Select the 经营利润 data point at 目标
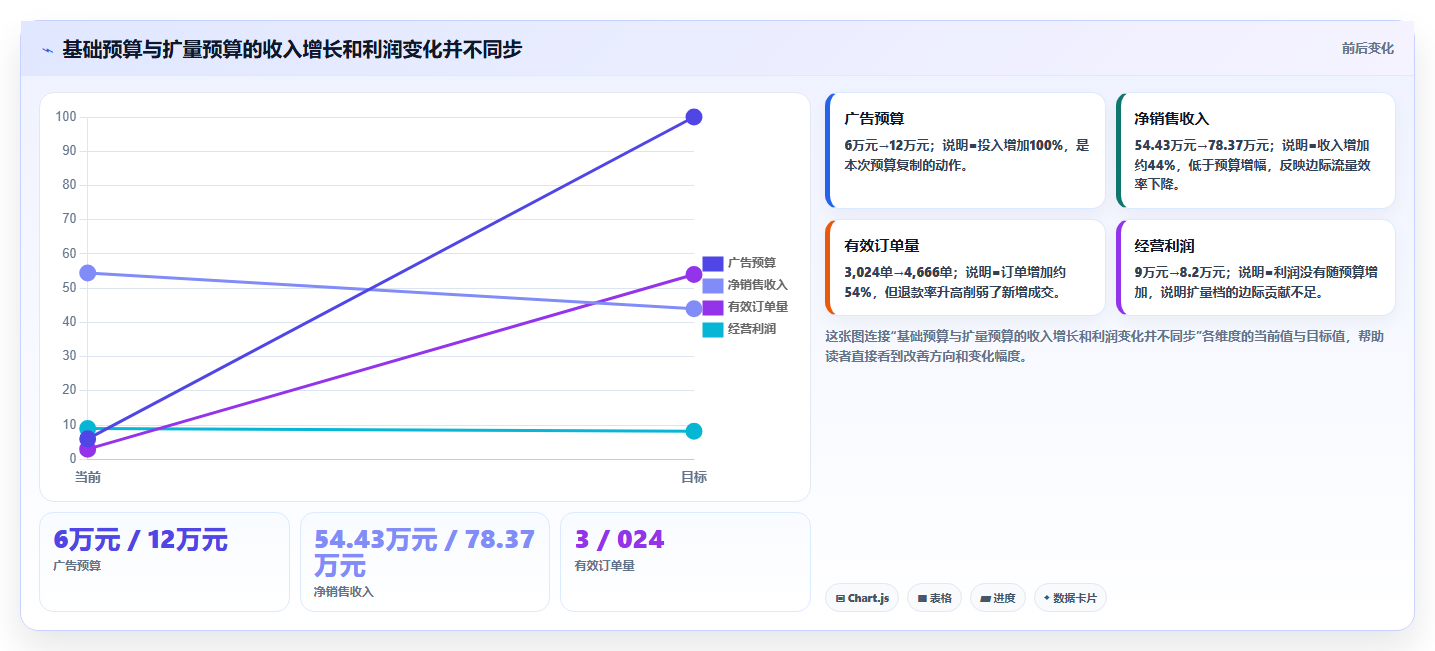 pos(694,431)
